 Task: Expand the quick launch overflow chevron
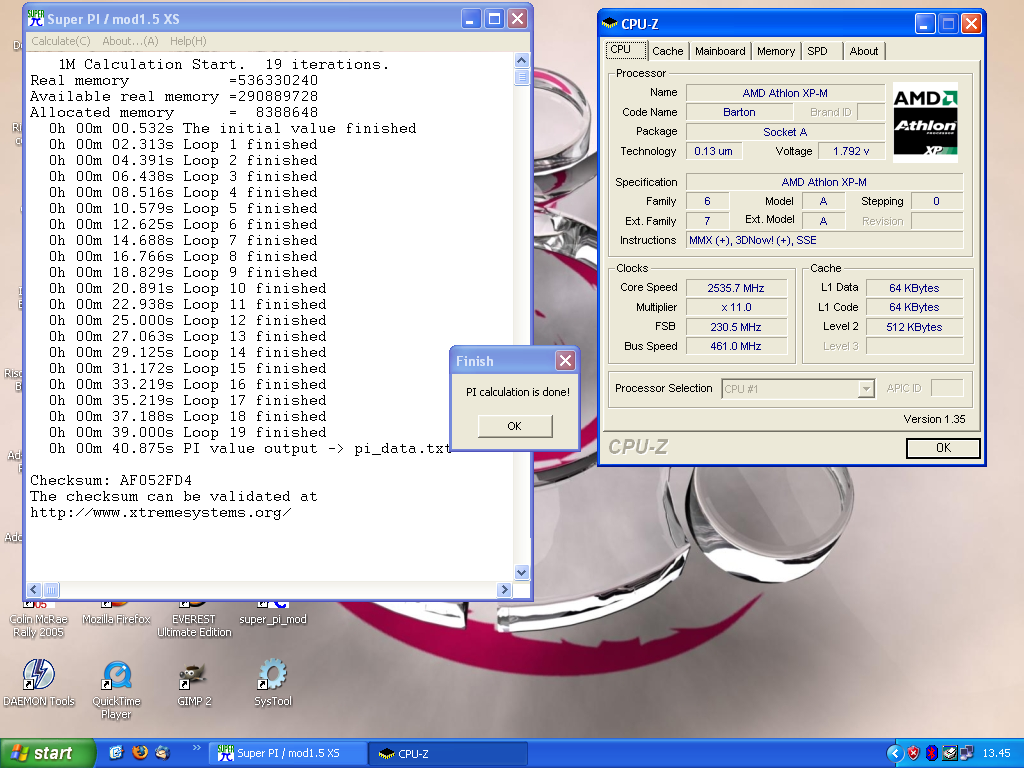[x=197, y=748]
